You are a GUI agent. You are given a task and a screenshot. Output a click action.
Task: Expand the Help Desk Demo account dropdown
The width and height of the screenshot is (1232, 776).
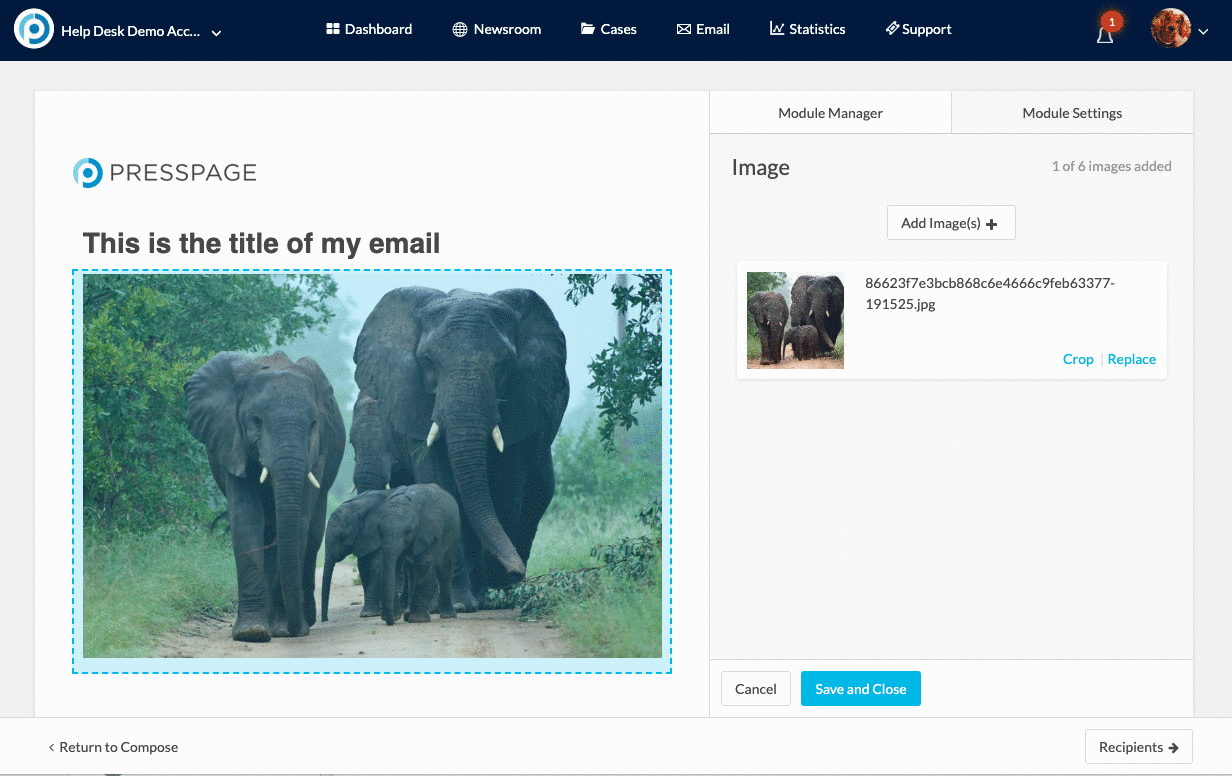point(216,32)
